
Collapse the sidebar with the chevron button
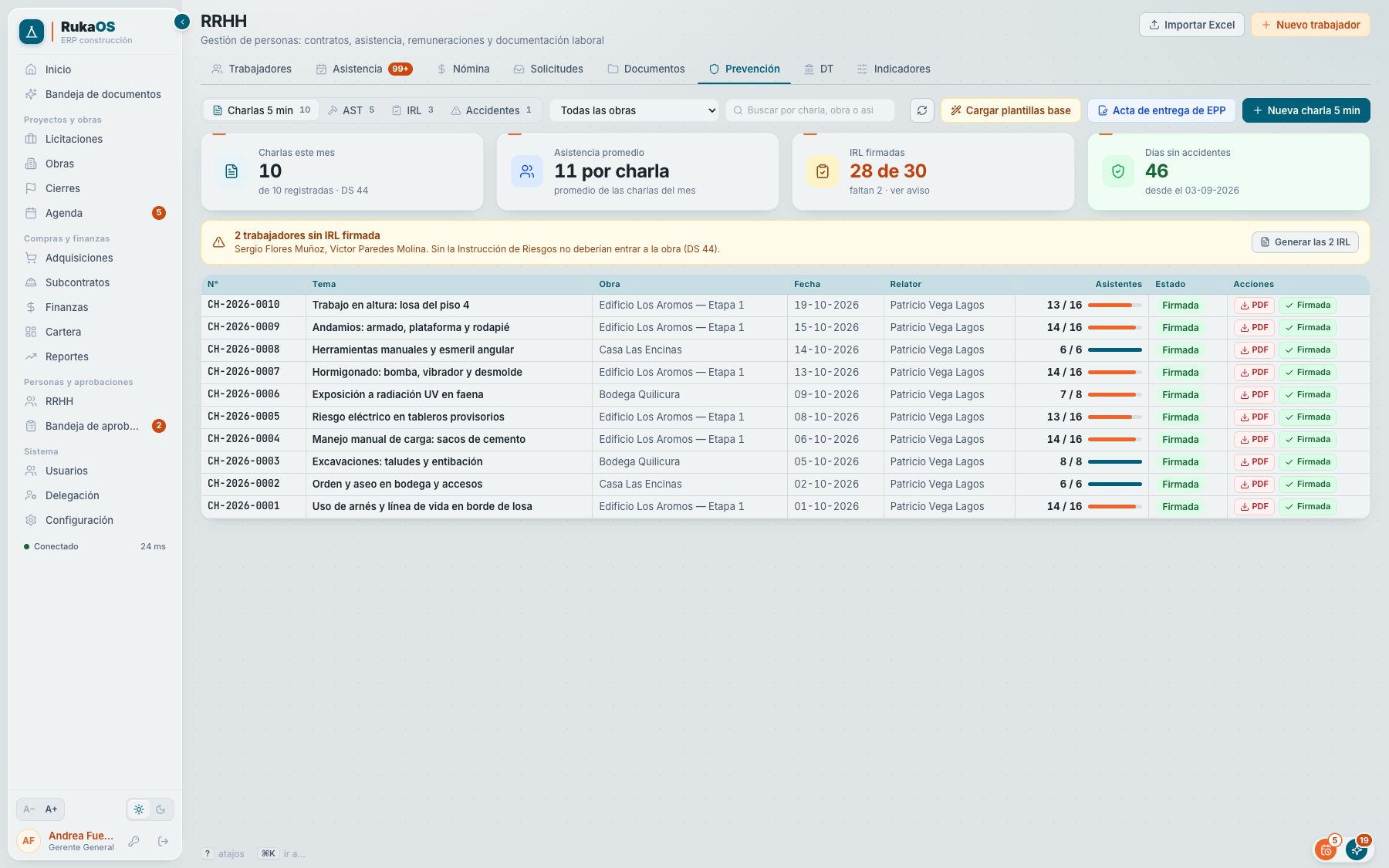pyautogui.click(x=182, y=22)
